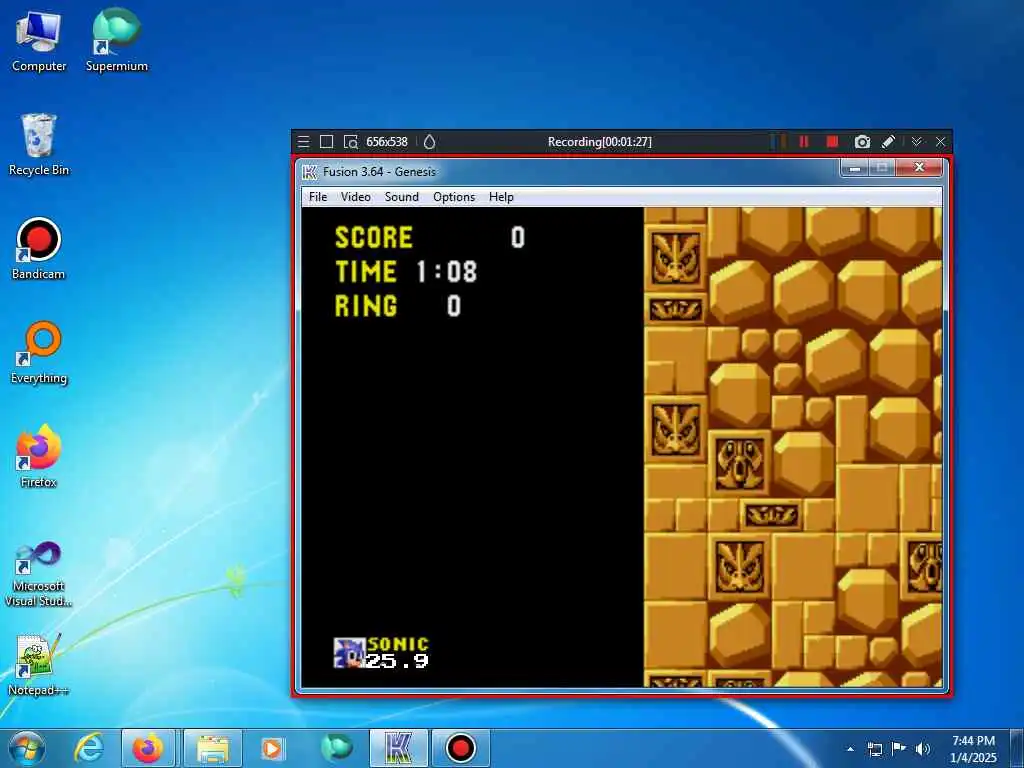Open Windows Media Player from taskbar
Screen dimensions: 1024x768
pos(273,748)
